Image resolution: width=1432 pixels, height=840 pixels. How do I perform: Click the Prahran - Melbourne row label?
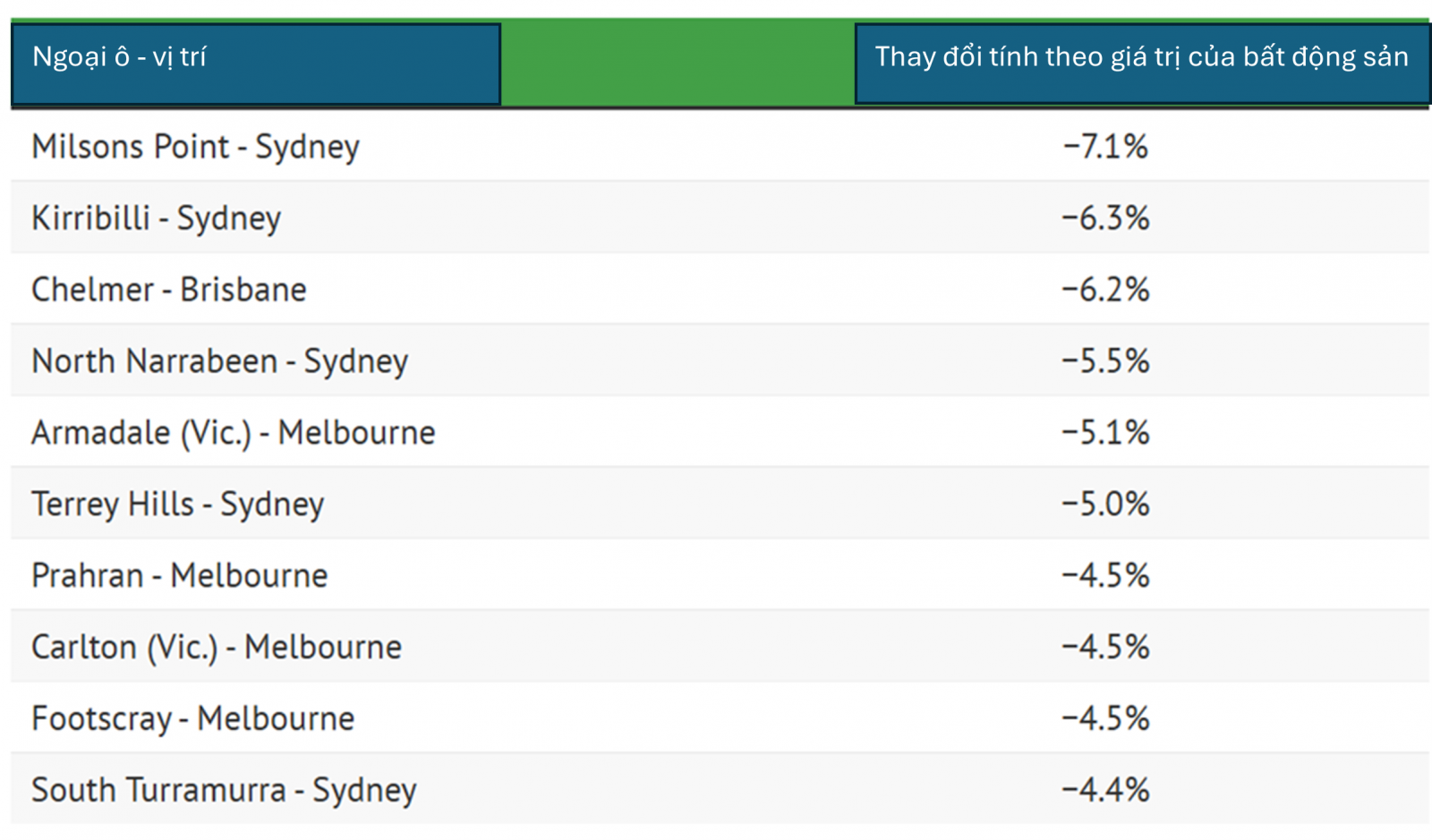pyautogui.click(x=179, y=576)
